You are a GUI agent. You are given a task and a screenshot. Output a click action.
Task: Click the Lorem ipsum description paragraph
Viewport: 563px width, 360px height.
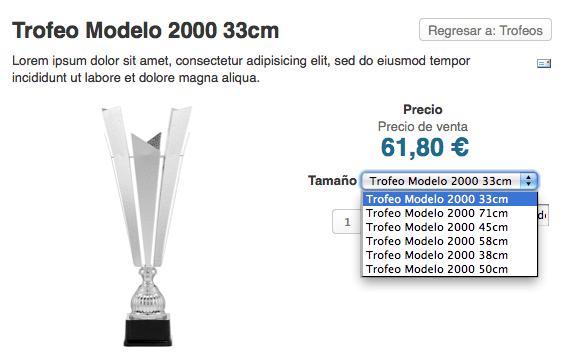coord(241,69)
